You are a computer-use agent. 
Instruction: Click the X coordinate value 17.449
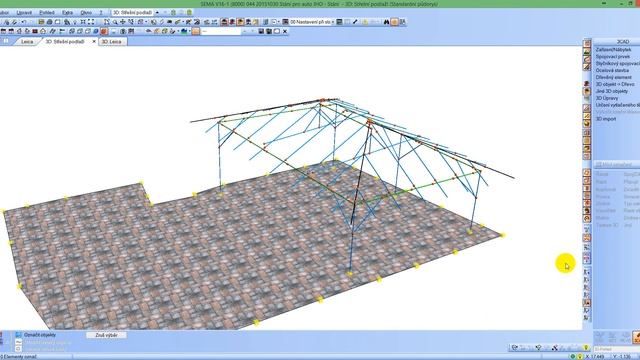597,357
